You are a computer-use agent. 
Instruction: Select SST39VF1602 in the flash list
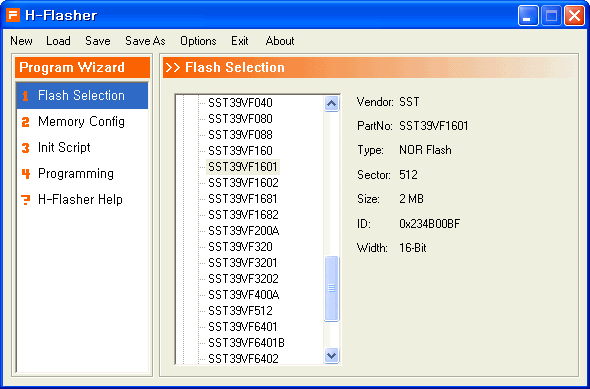point(243,183)
